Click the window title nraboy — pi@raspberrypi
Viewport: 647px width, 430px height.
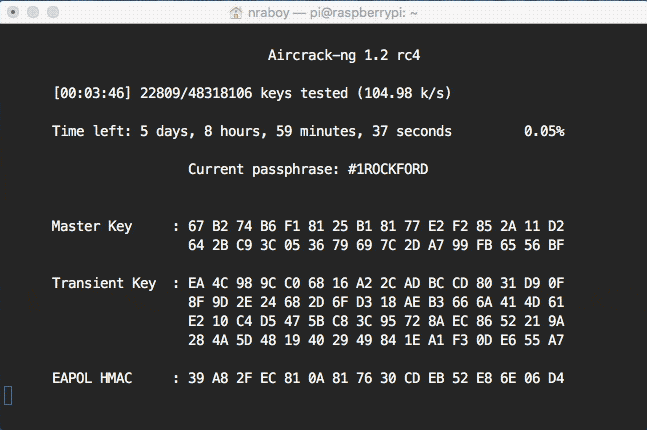tap(333, 13)
